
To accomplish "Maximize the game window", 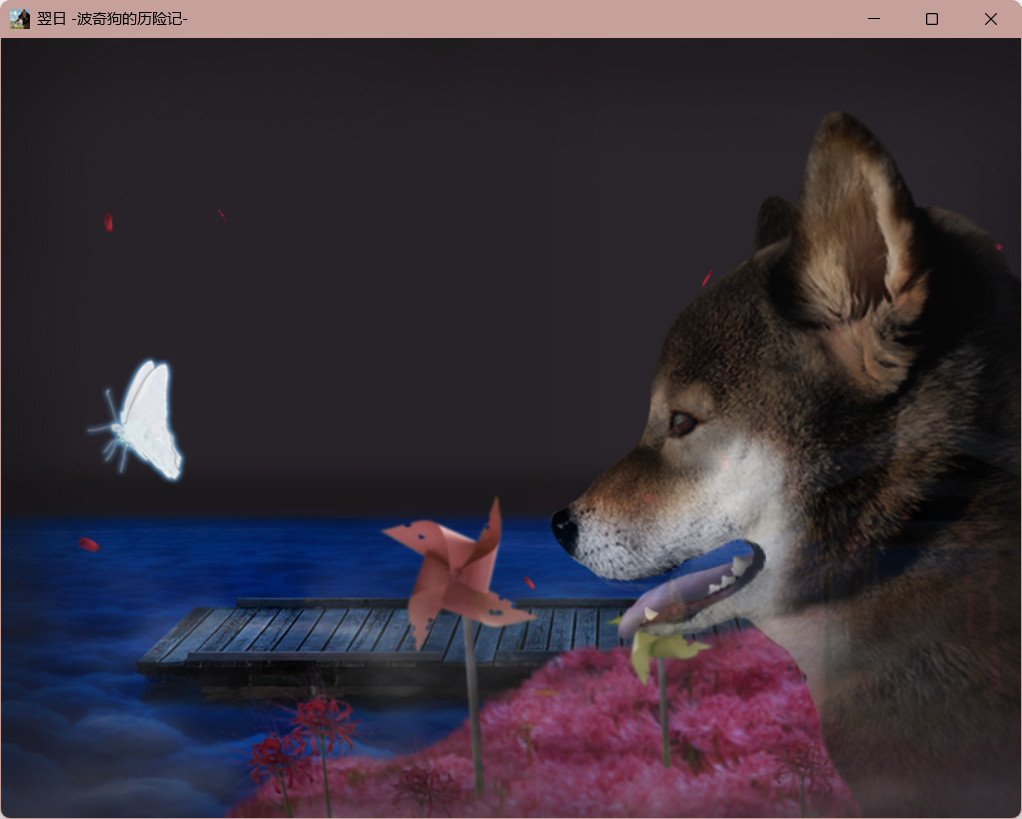I will [x=932, y=19].
